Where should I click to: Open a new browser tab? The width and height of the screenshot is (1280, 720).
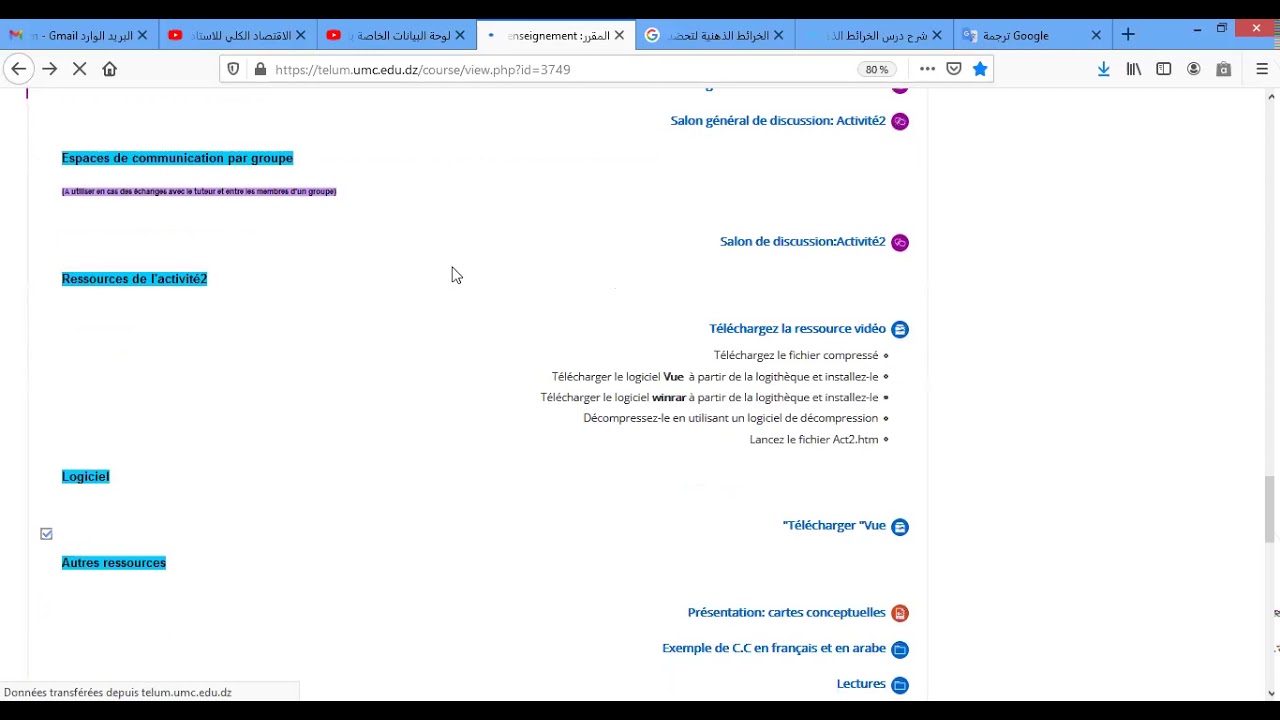(x=1128, y=35)
